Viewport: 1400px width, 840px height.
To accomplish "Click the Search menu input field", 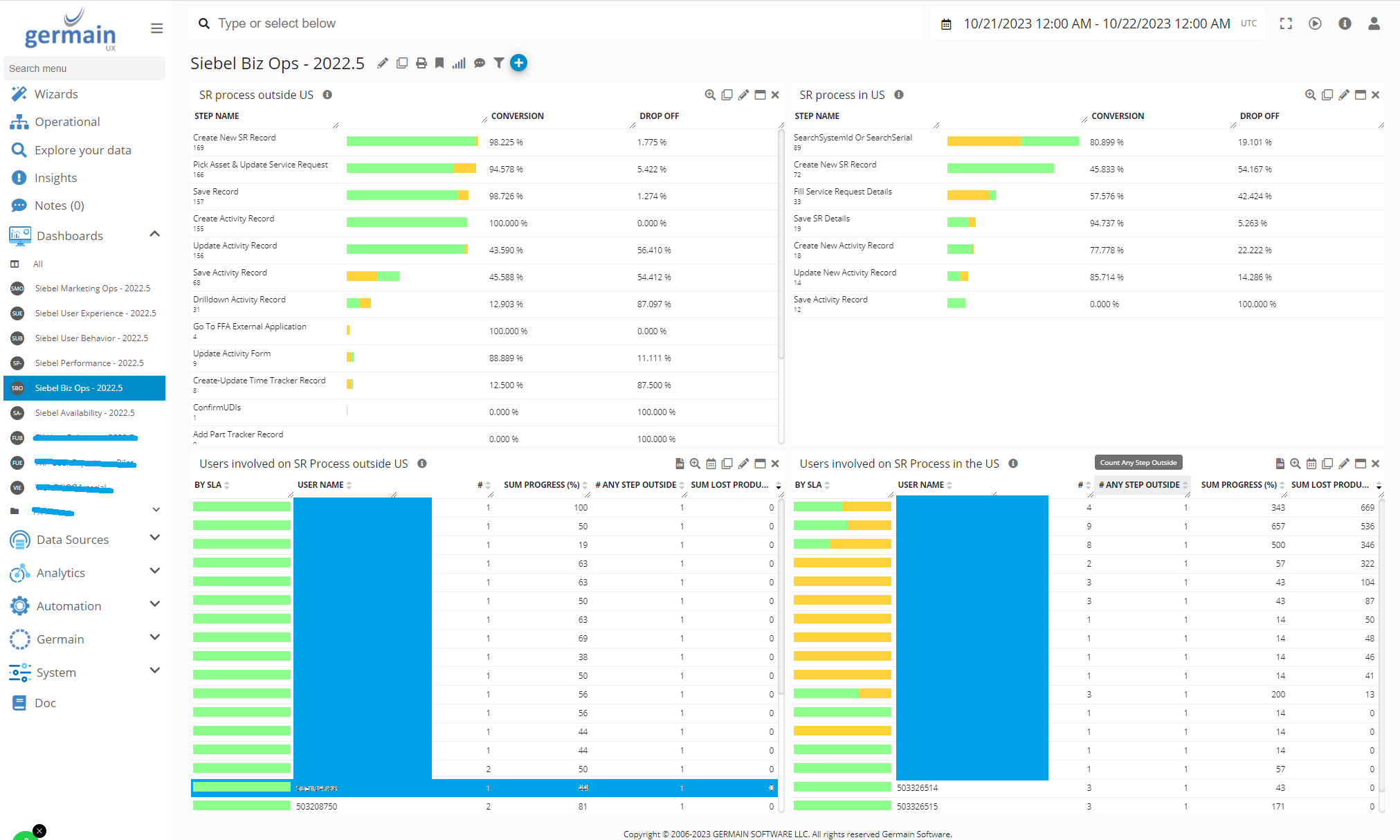I will (84, 69).
